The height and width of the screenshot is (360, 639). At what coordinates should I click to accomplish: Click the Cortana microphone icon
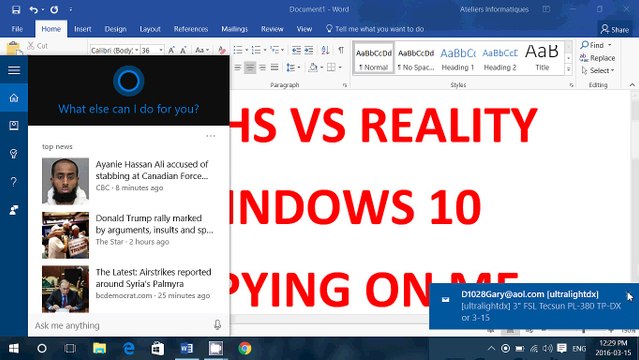pos(218,325)
